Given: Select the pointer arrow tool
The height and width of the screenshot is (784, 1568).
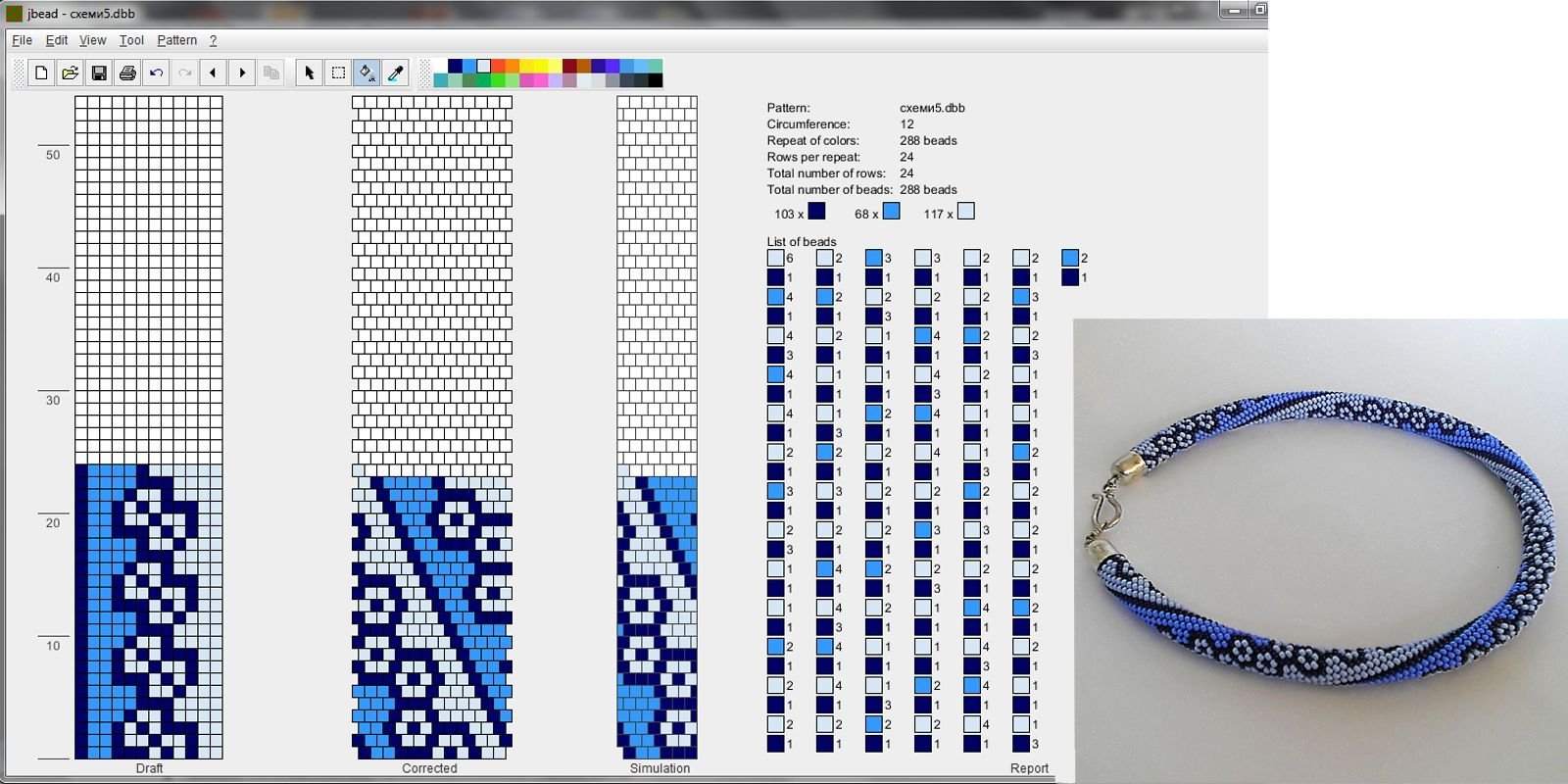Looking at the screenshot, I should [x=310, y=73].
